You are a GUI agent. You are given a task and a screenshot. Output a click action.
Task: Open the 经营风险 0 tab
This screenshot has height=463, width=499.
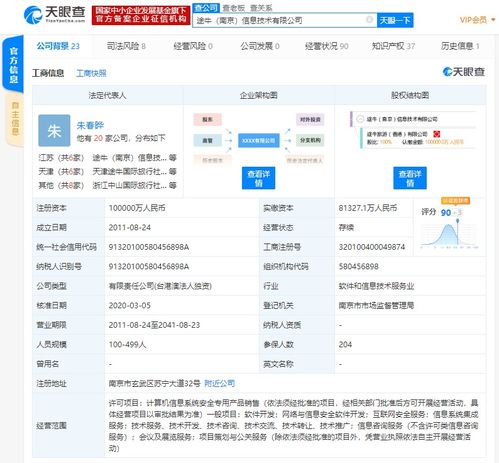[x=193, y=46]
